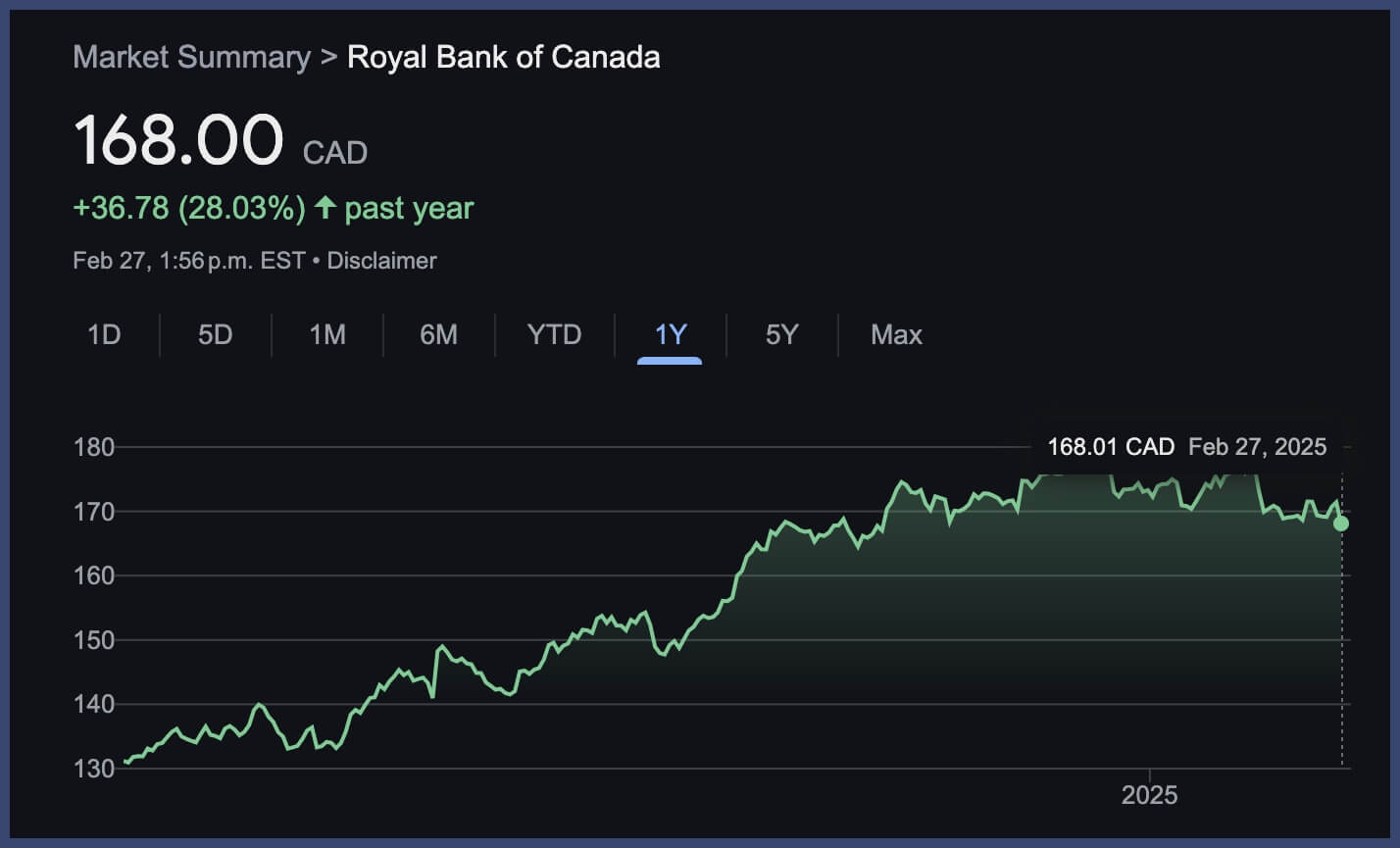Viewport: 1400px width, 848px height.
Task: Open the Market Summary page
Action: coord(191,57)
